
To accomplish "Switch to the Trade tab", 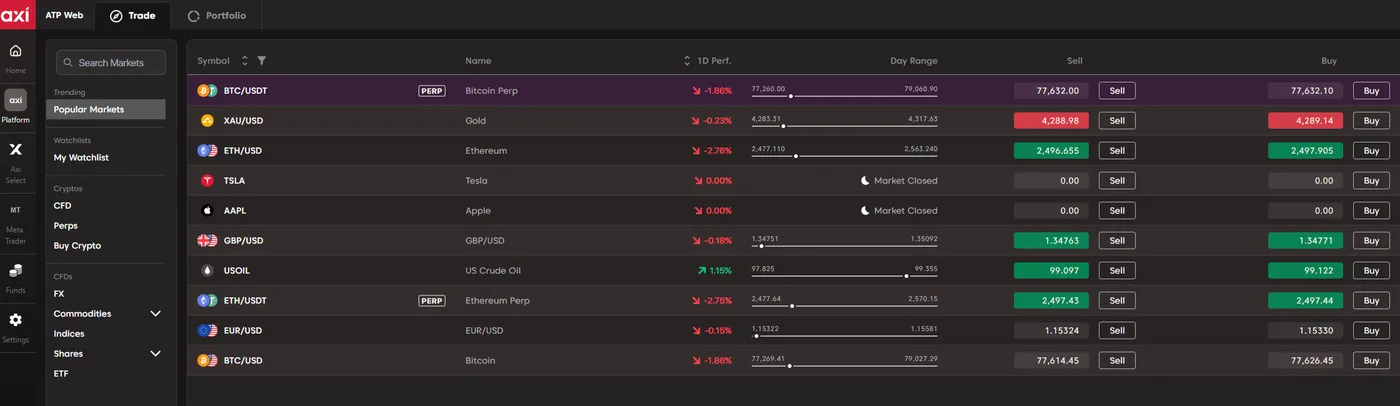I will point(133,15).
